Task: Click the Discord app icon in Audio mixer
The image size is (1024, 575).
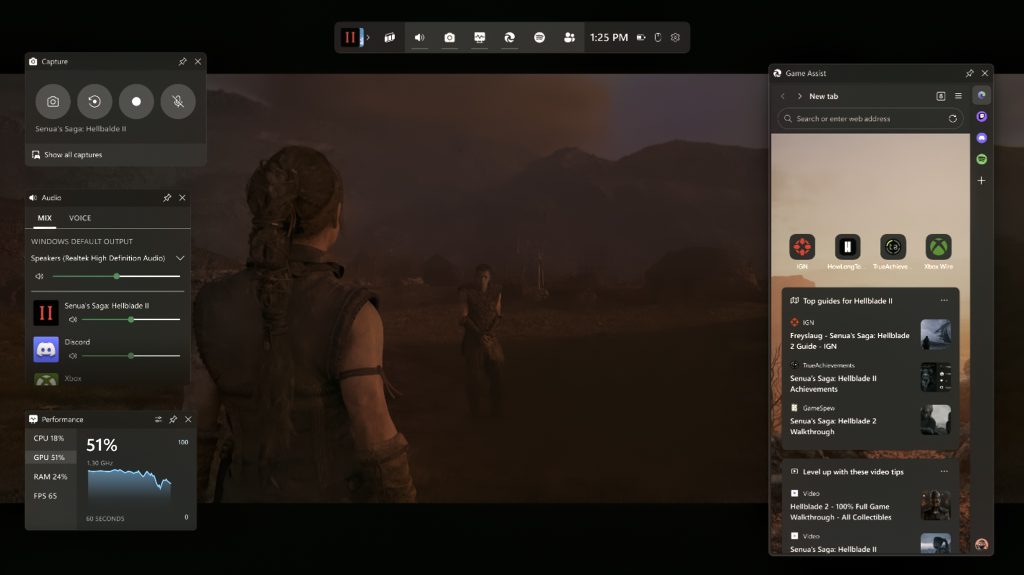Action: [x=46, y=350]
